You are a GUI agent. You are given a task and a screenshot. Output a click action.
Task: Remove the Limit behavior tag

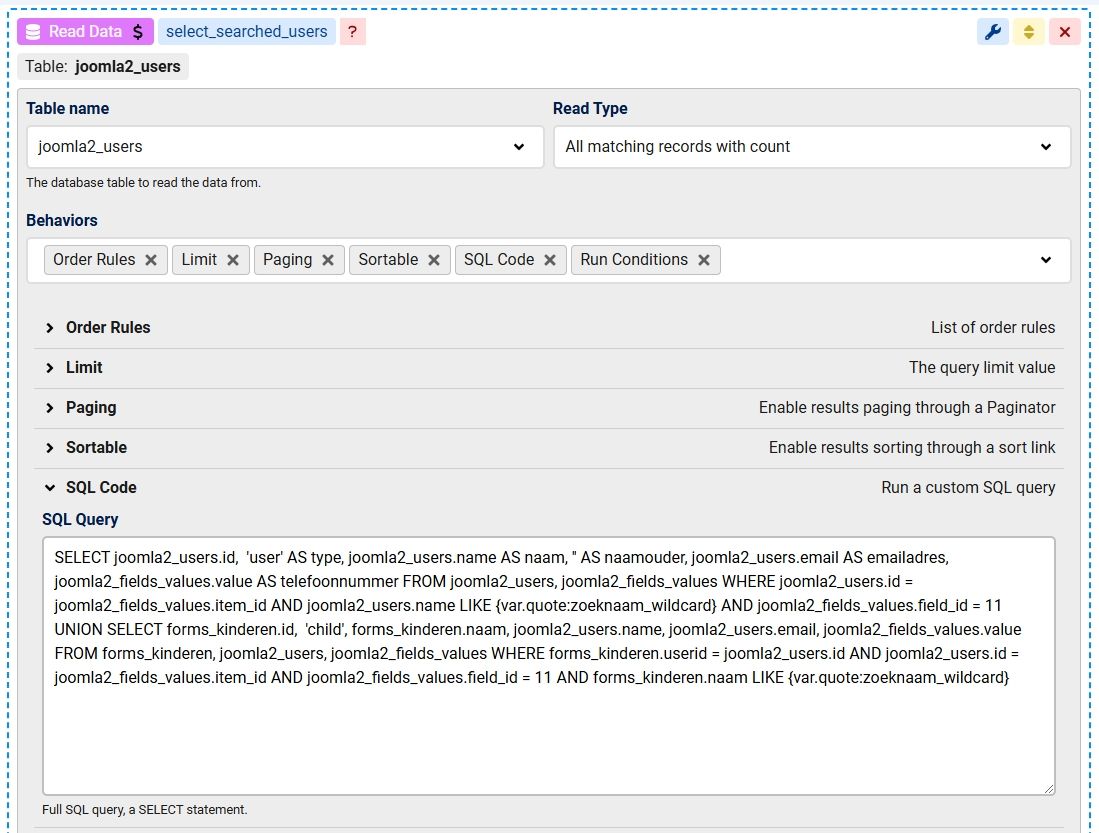coord(233,260)
